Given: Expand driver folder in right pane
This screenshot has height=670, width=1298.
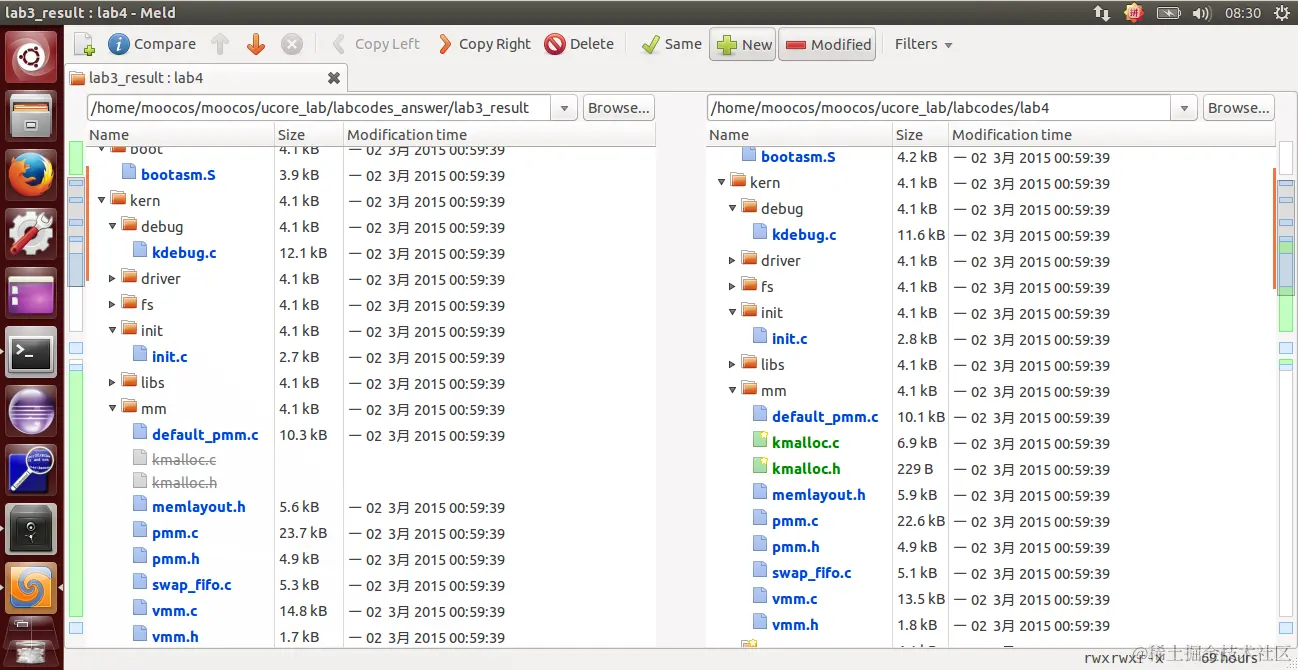Looking at the screenshot, I should click(x=733, y=261).
